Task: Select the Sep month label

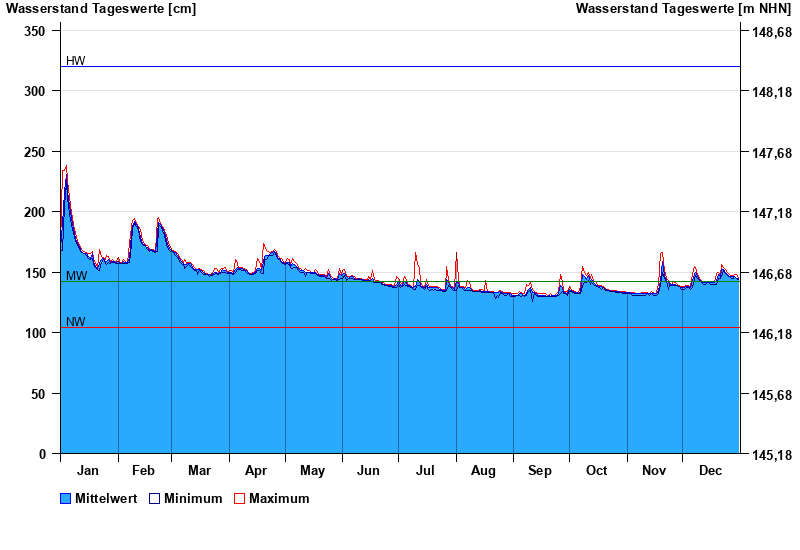Action: click(540, 471)
